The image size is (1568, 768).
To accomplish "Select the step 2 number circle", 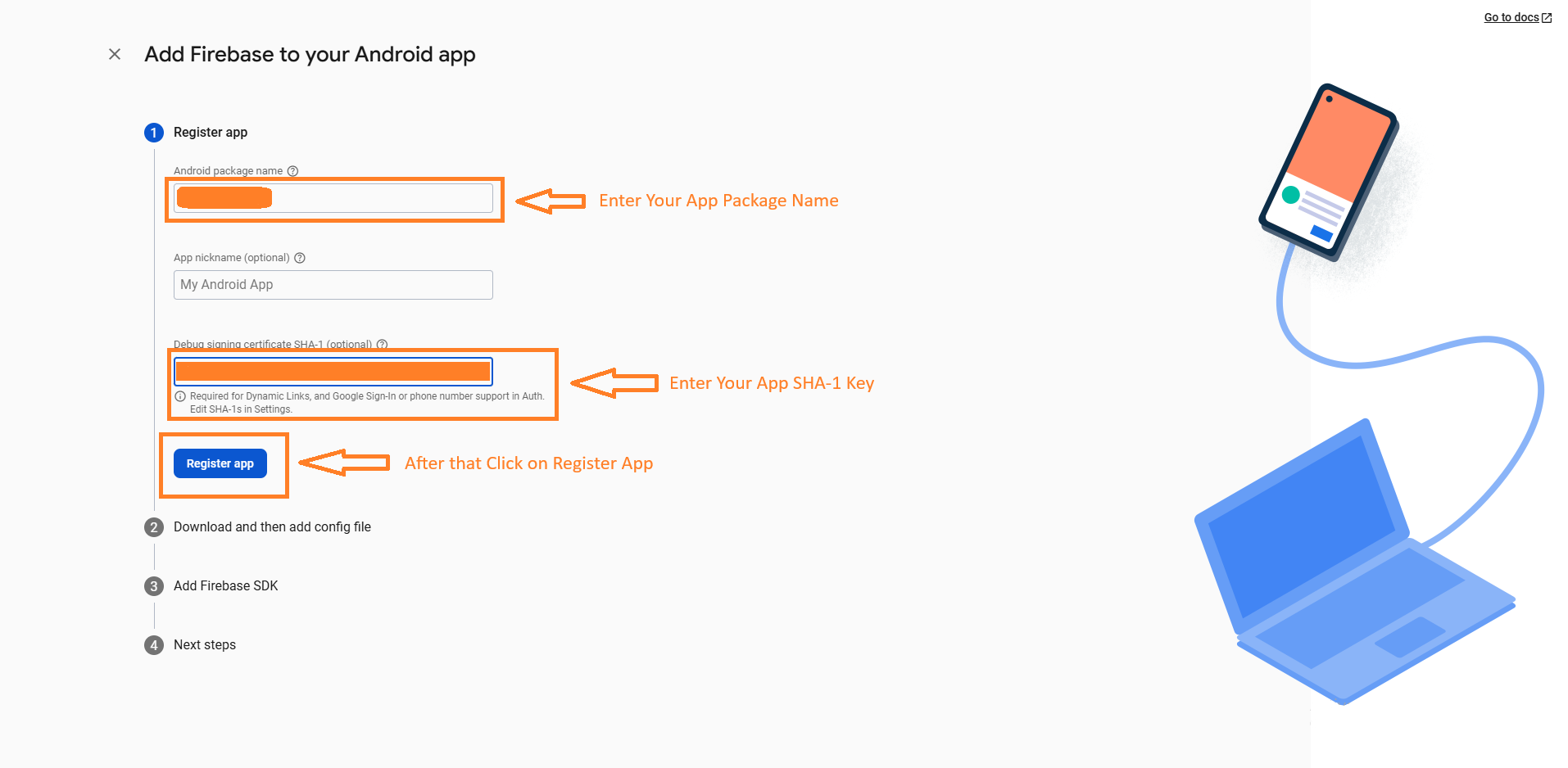I will point(154,527).
